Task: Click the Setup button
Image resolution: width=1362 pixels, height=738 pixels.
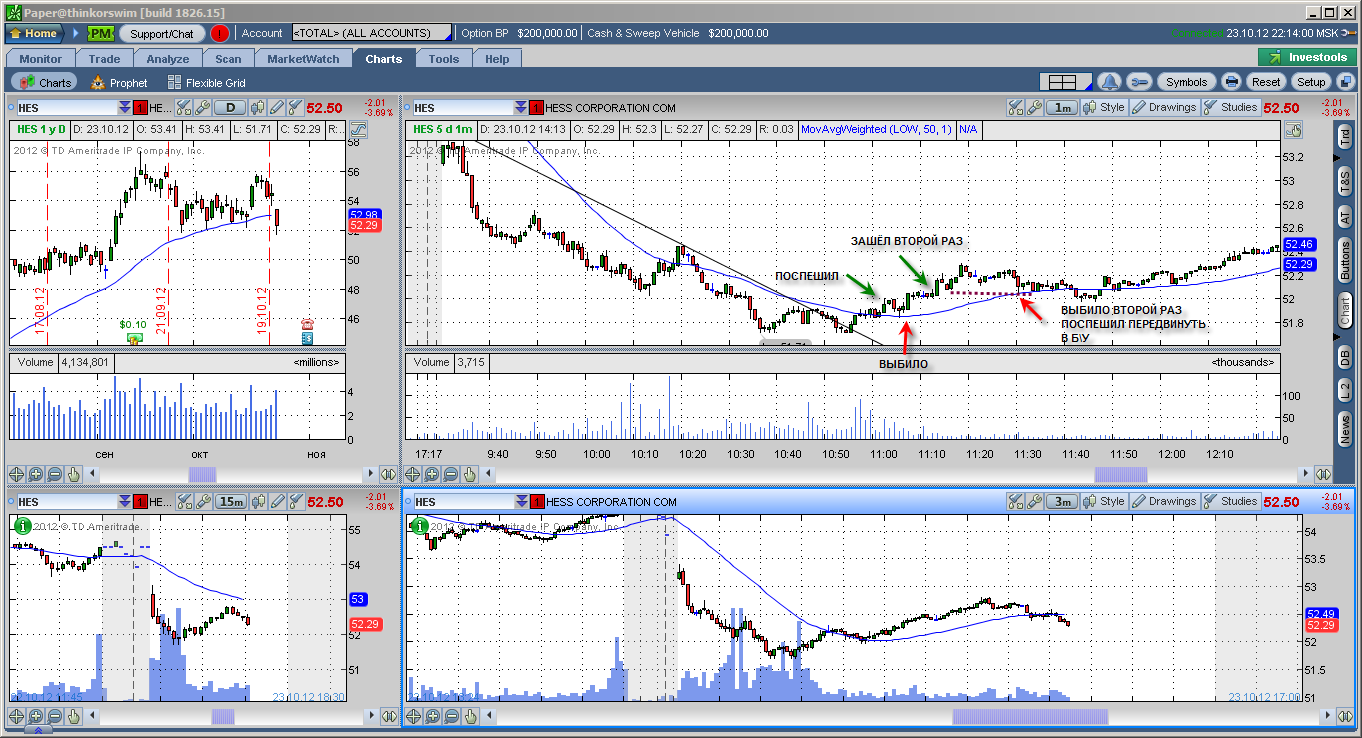Action: point(1311,82)
